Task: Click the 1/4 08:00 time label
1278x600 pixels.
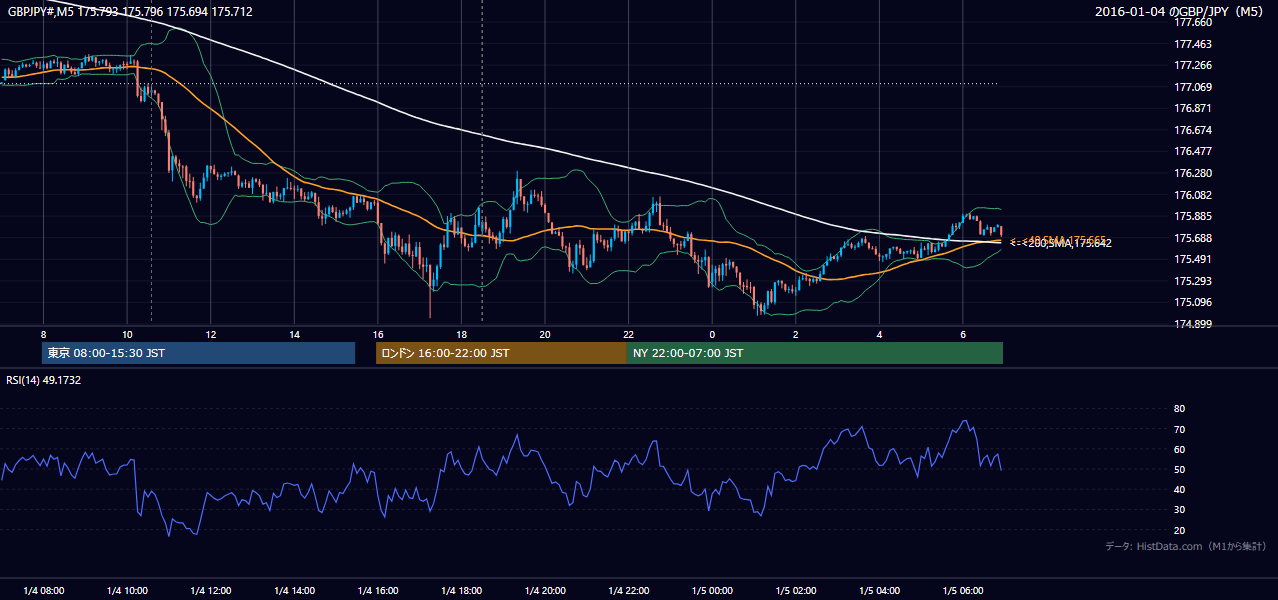Action: (43, 590)
